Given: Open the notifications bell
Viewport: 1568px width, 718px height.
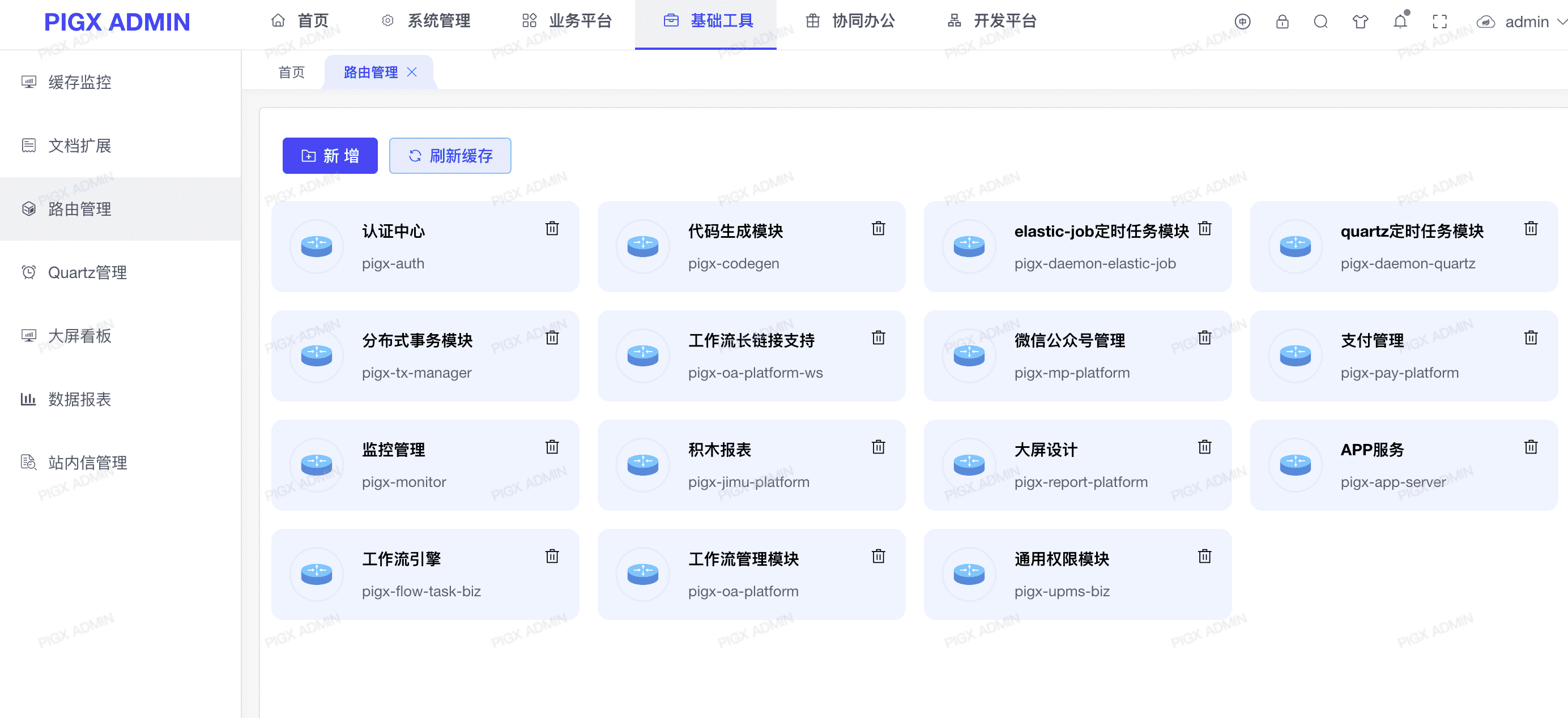Looking at the screenshot, I should tap(1400, 22).
